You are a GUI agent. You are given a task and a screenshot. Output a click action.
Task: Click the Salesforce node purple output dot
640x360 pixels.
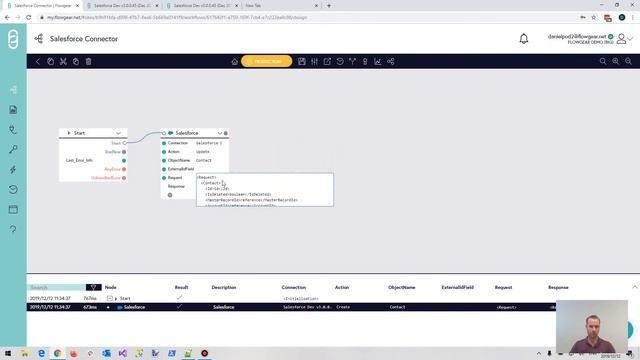point(226,133)
